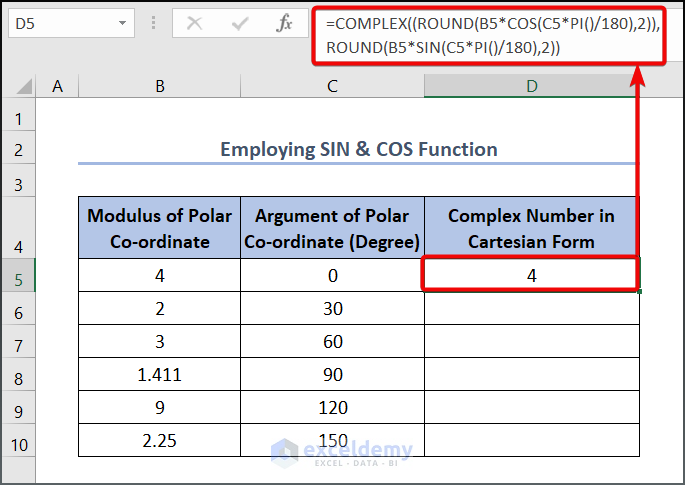The width and height of the screenshot is (685, 485).
Task: Select column C header
Action: (x=332, y=86)
